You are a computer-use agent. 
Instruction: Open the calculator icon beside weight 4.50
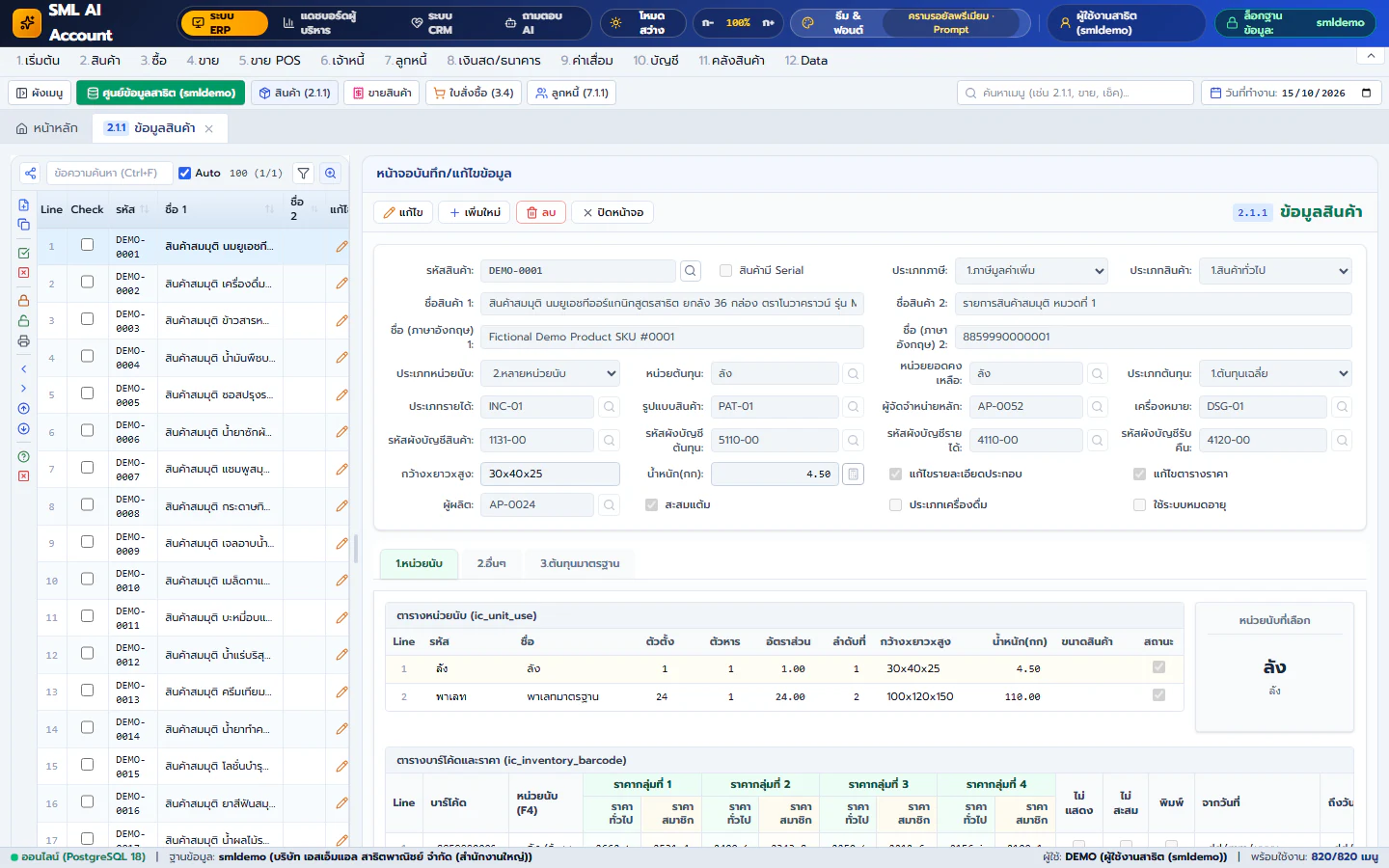pos(853,474)
